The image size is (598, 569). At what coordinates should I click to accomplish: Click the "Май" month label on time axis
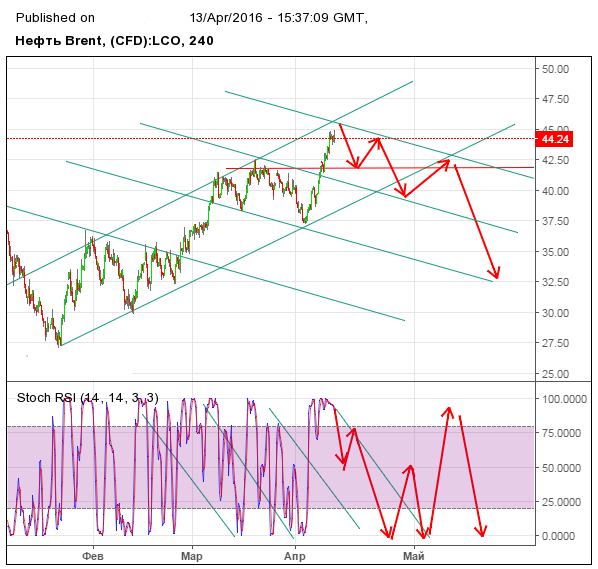414,556
